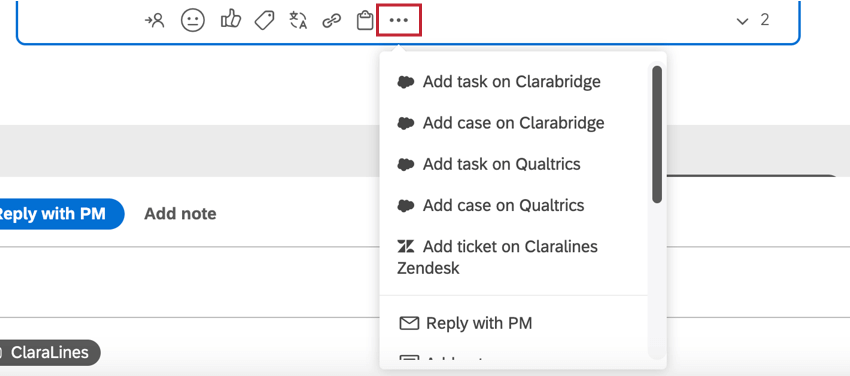Expand the chevron next to 2
This screenshot has width=850, height=376.
pyautogui.click(x=742, y=22)
